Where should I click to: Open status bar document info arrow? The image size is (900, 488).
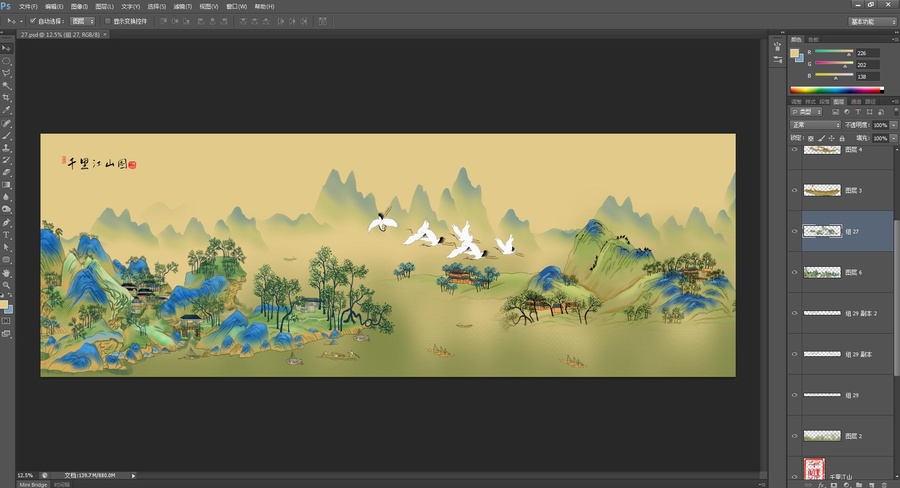(x=133, y=475)
